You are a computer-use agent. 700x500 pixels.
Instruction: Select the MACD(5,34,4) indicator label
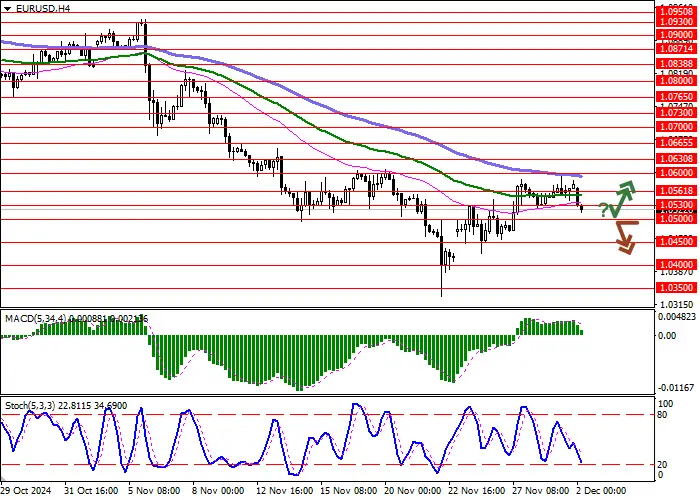tap(36, 319)
